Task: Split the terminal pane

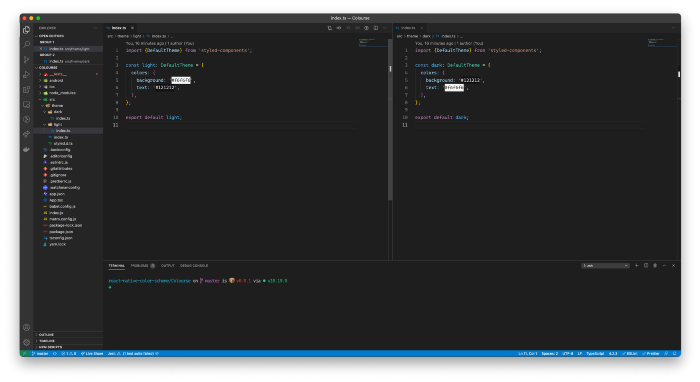Action: (646, 266)
